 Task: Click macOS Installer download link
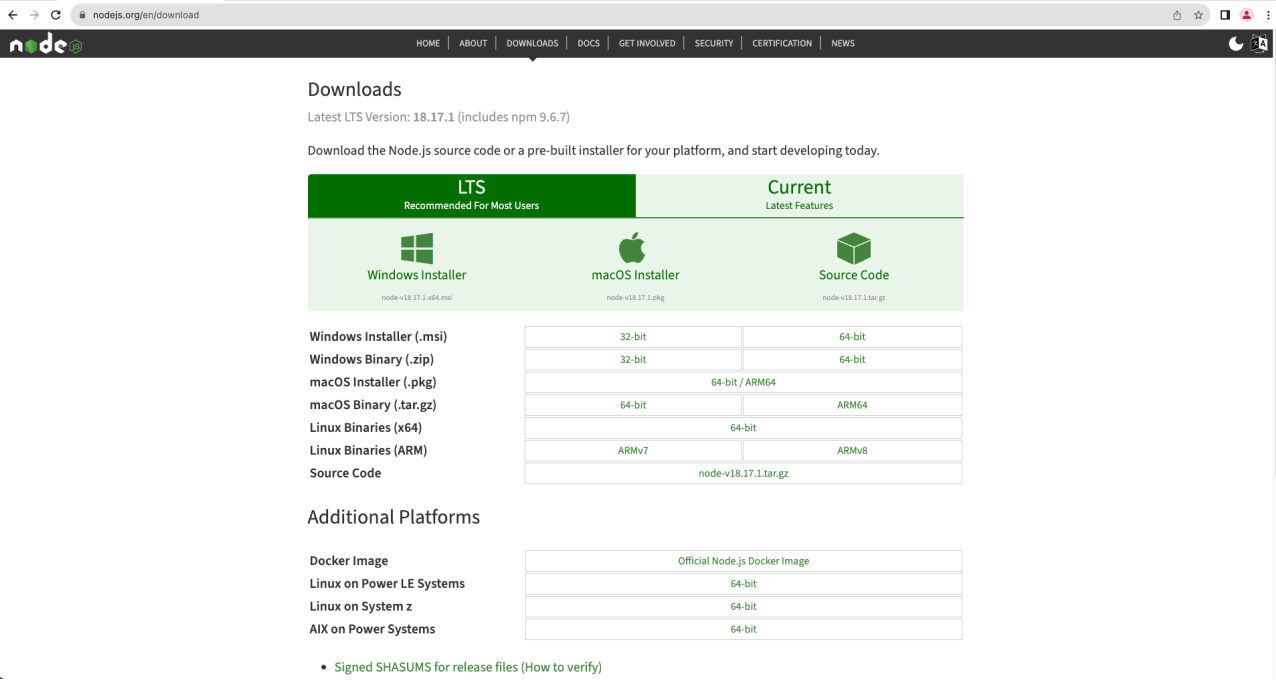[635, 275]
